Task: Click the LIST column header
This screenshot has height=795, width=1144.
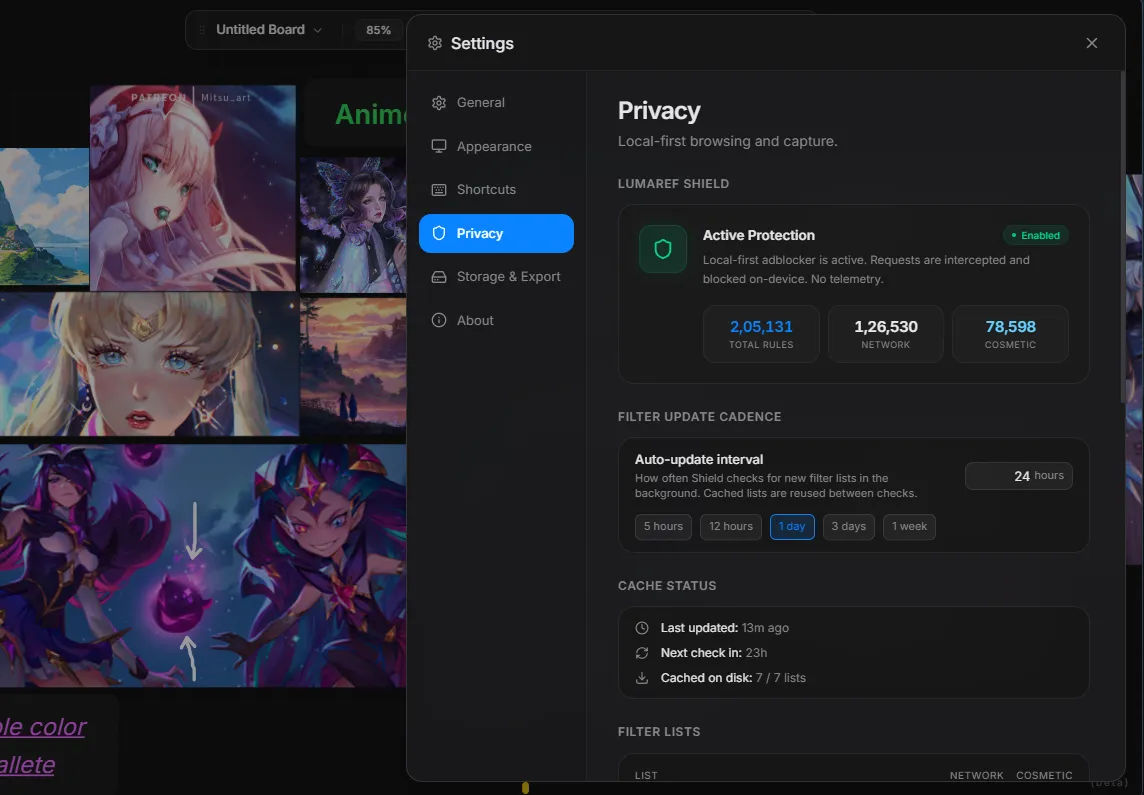Action: [x=646, y=775]
